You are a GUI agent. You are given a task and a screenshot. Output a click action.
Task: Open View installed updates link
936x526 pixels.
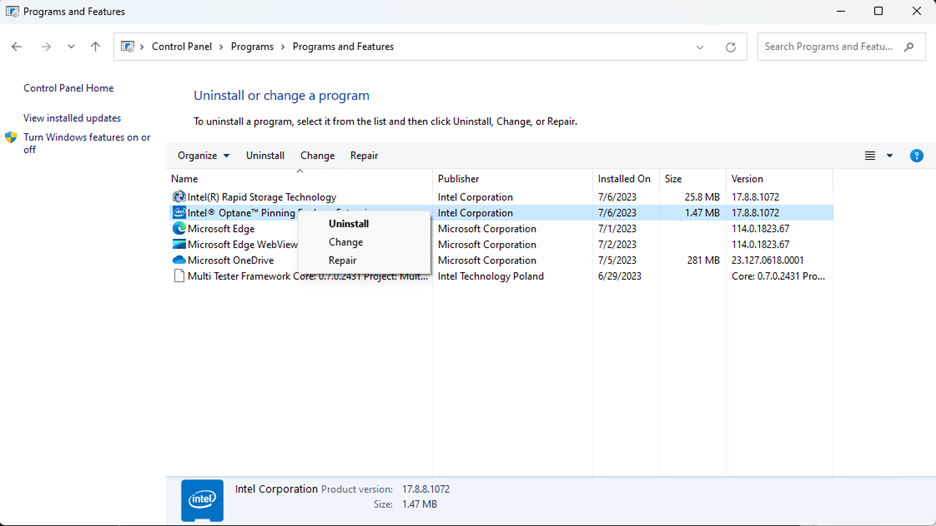72,118
